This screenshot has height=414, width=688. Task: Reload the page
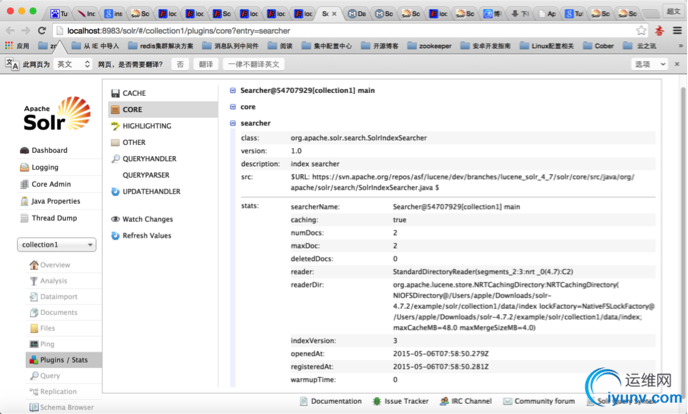[42, 30]
